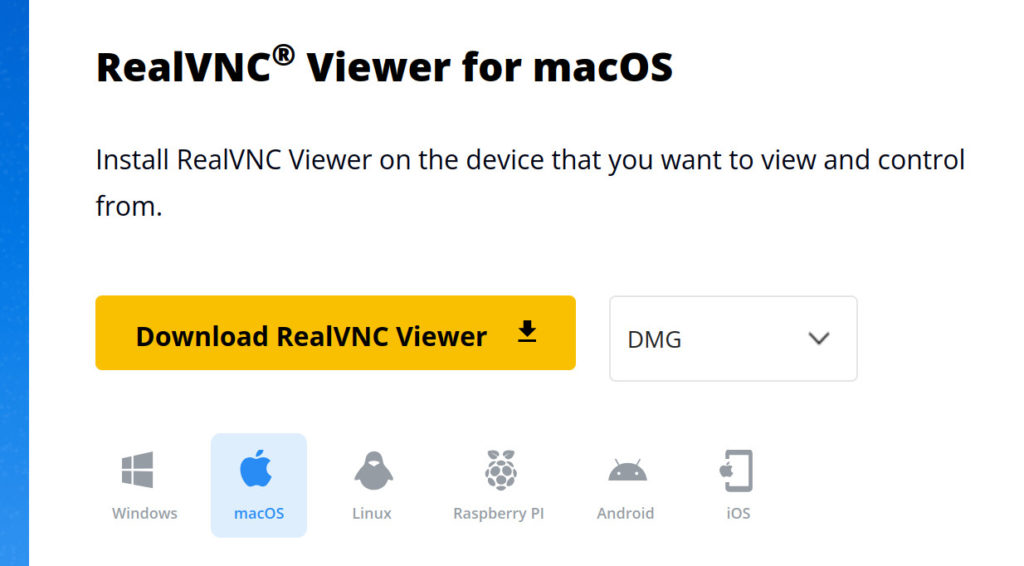Screen dimensions: 1024x566
Task: Click the RealVNC Viewer for macOS heading
Action: (384, 66)
